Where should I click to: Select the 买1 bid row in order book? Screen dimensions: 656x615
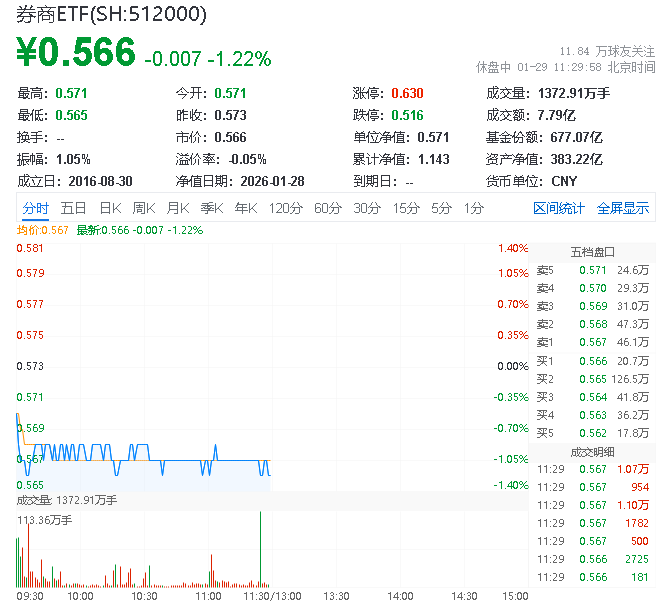592,360
